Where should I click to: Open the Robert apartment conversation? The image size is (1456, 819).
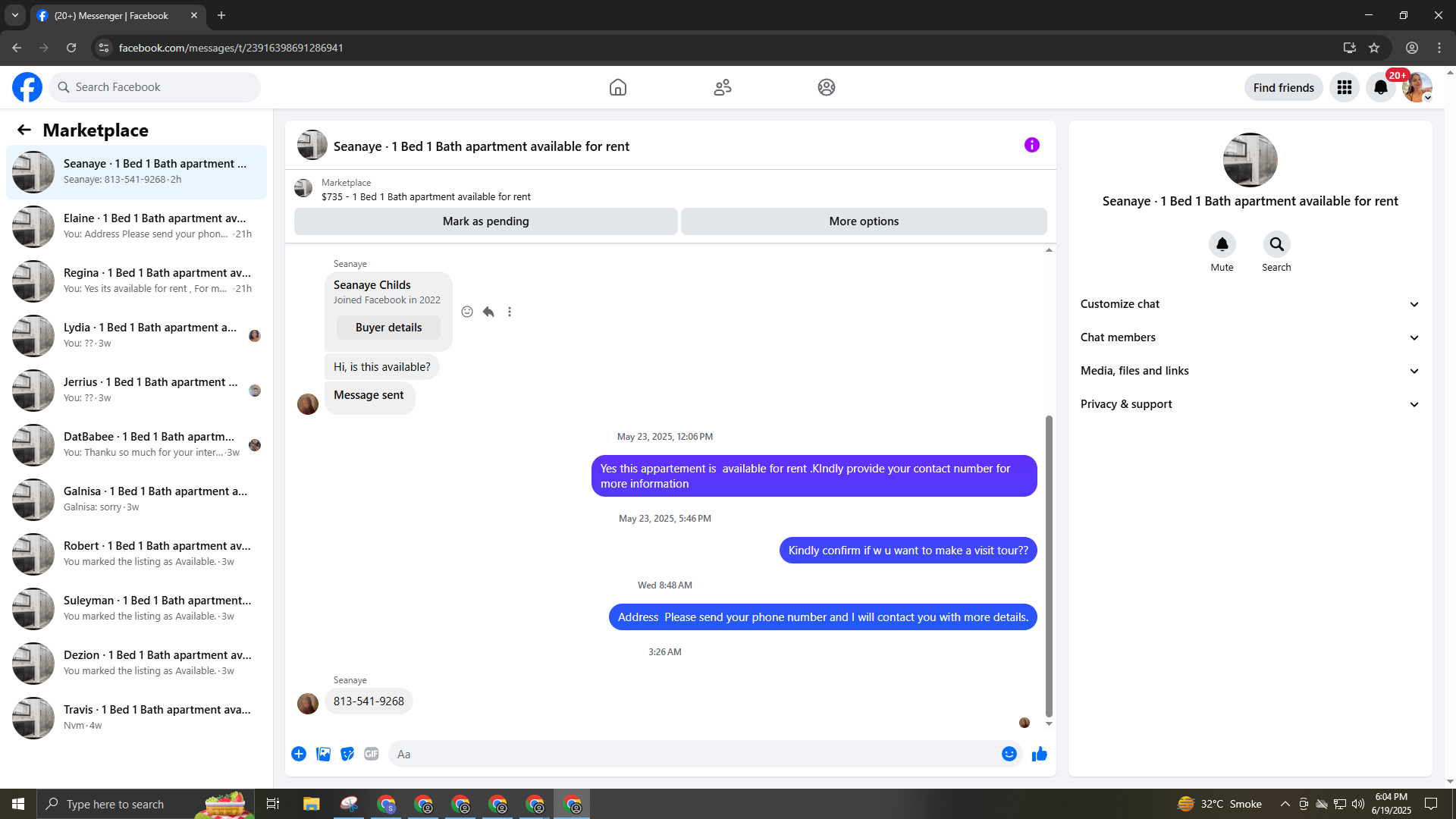click(x=136, y=554)
